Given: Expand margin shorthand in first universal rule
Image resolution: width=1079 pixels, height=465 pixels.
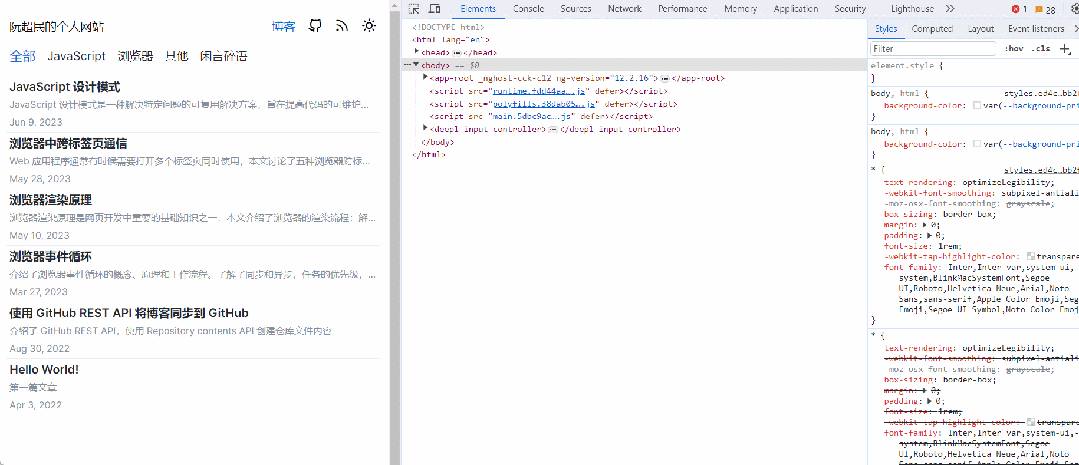Looking at the screenshot, I should tap(924, 224).
